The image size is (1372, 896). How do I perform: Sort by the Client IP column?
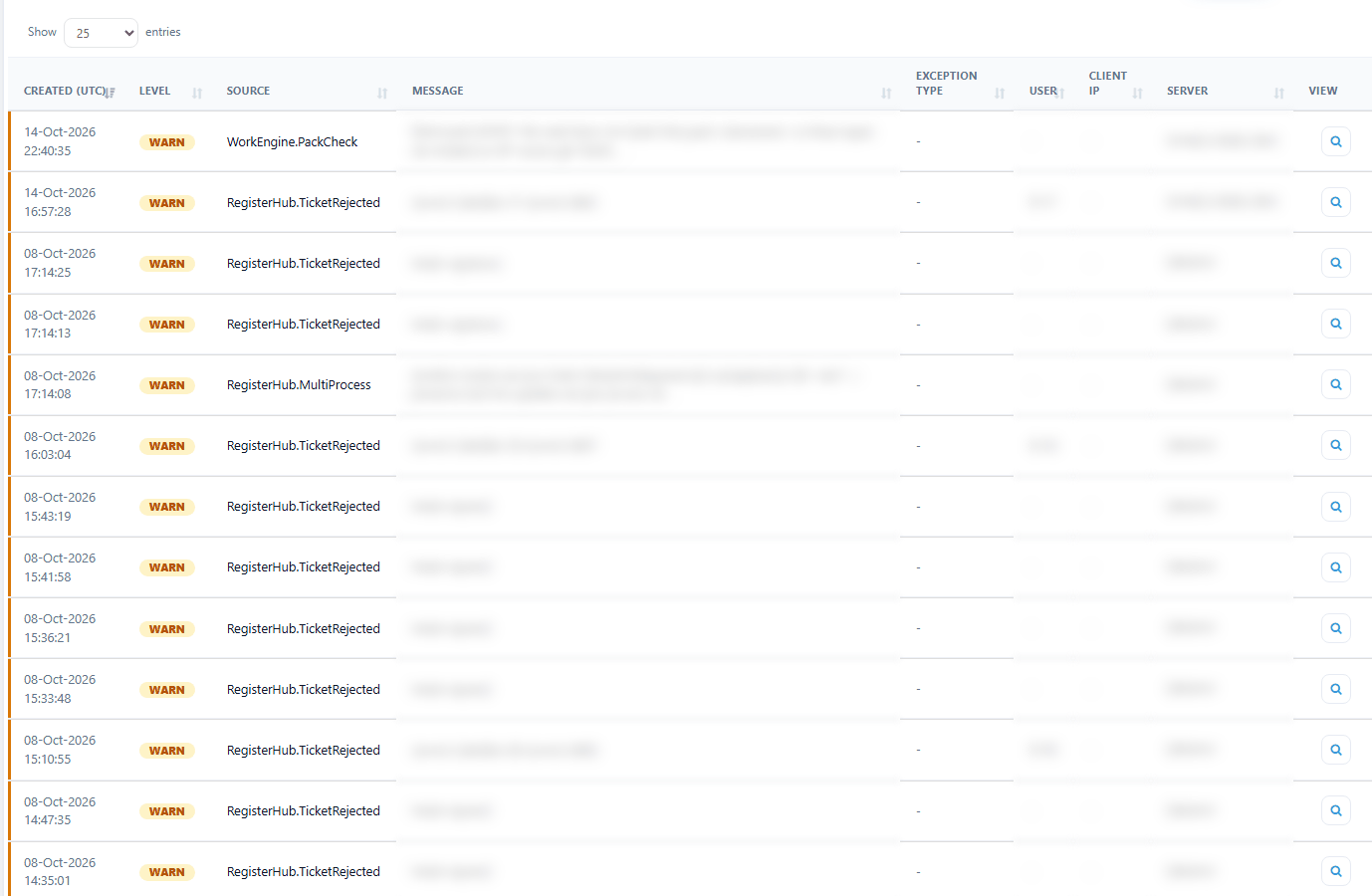1112,84
